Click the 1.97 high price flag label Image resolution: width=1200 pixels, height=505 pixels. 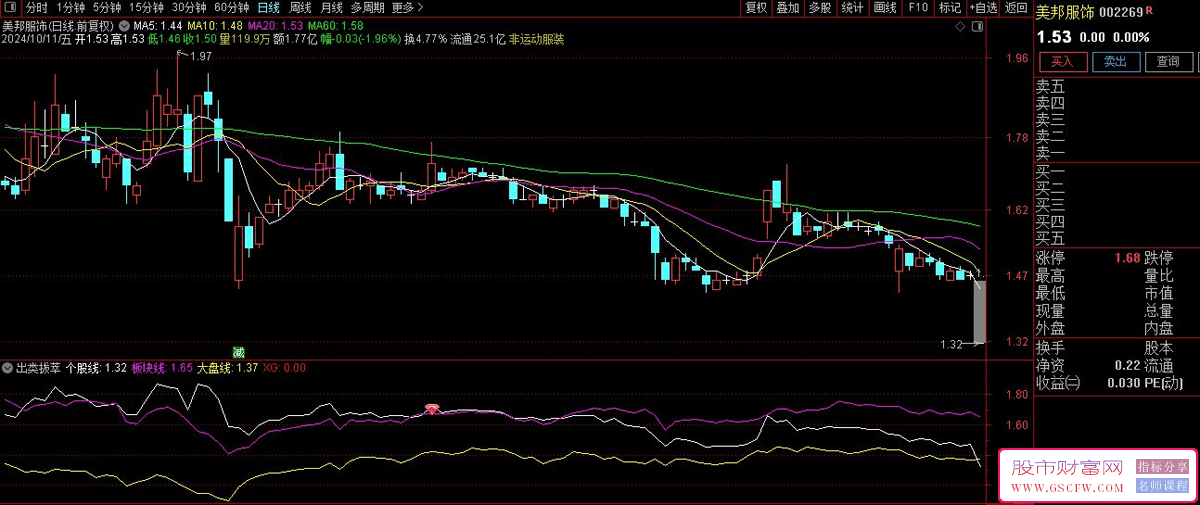[x=200, y=57]
